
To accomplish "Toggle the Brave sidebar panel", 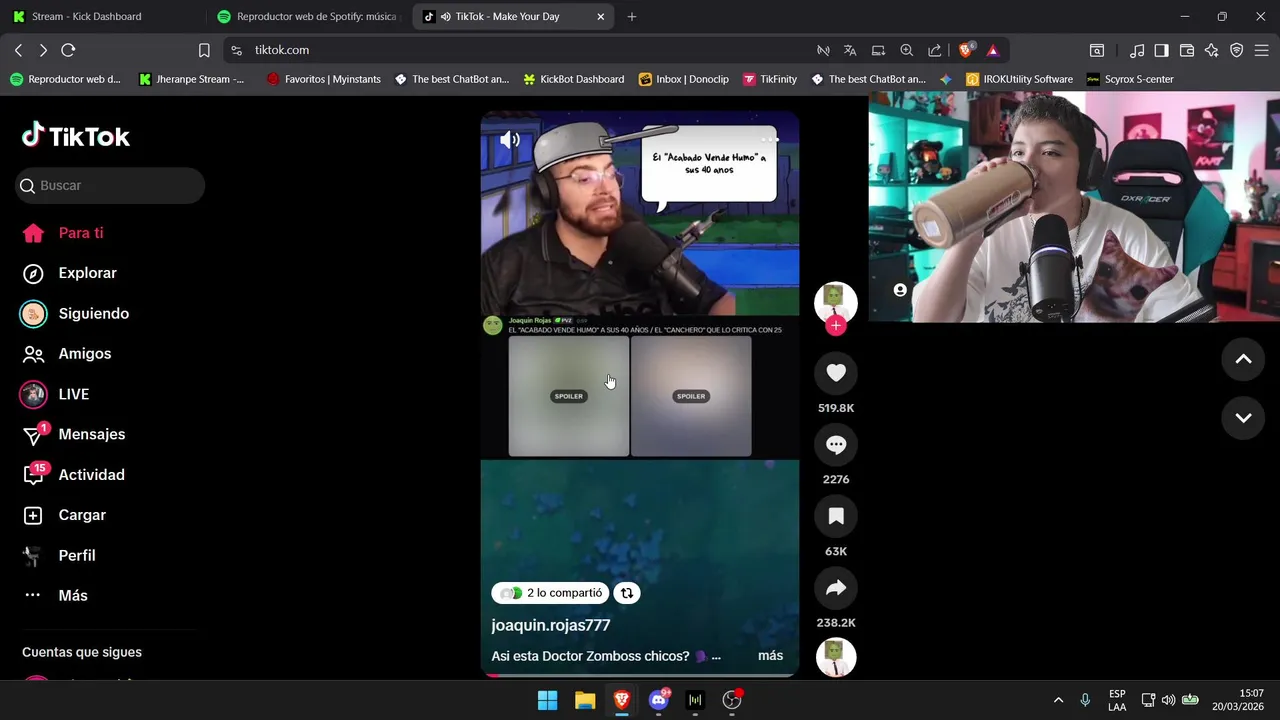I will pyautogui.click(x=1162, y=50).
